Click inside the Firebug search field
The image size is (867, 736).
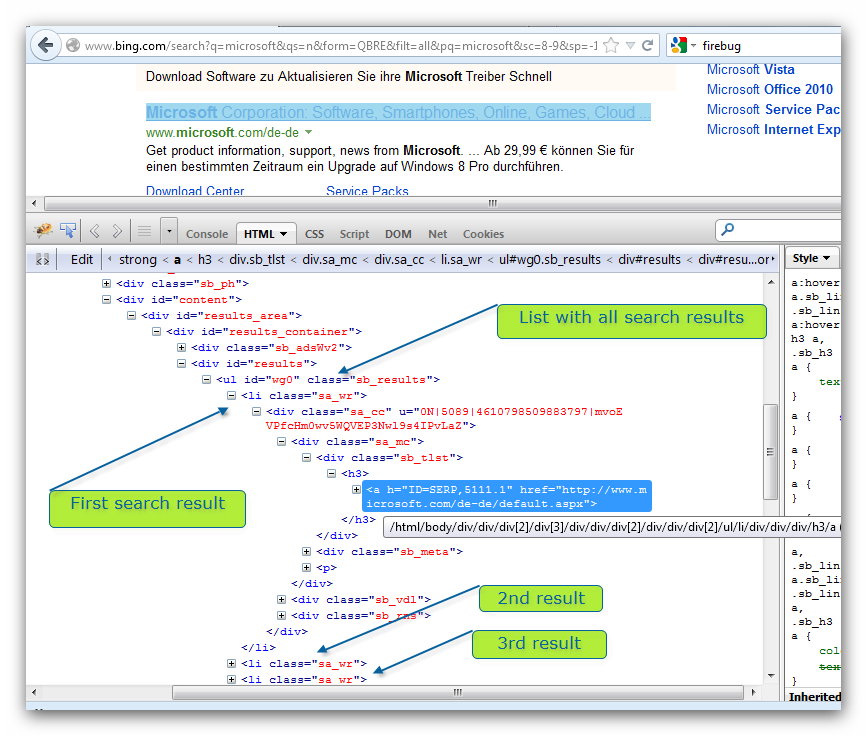(x=780, y=229)
